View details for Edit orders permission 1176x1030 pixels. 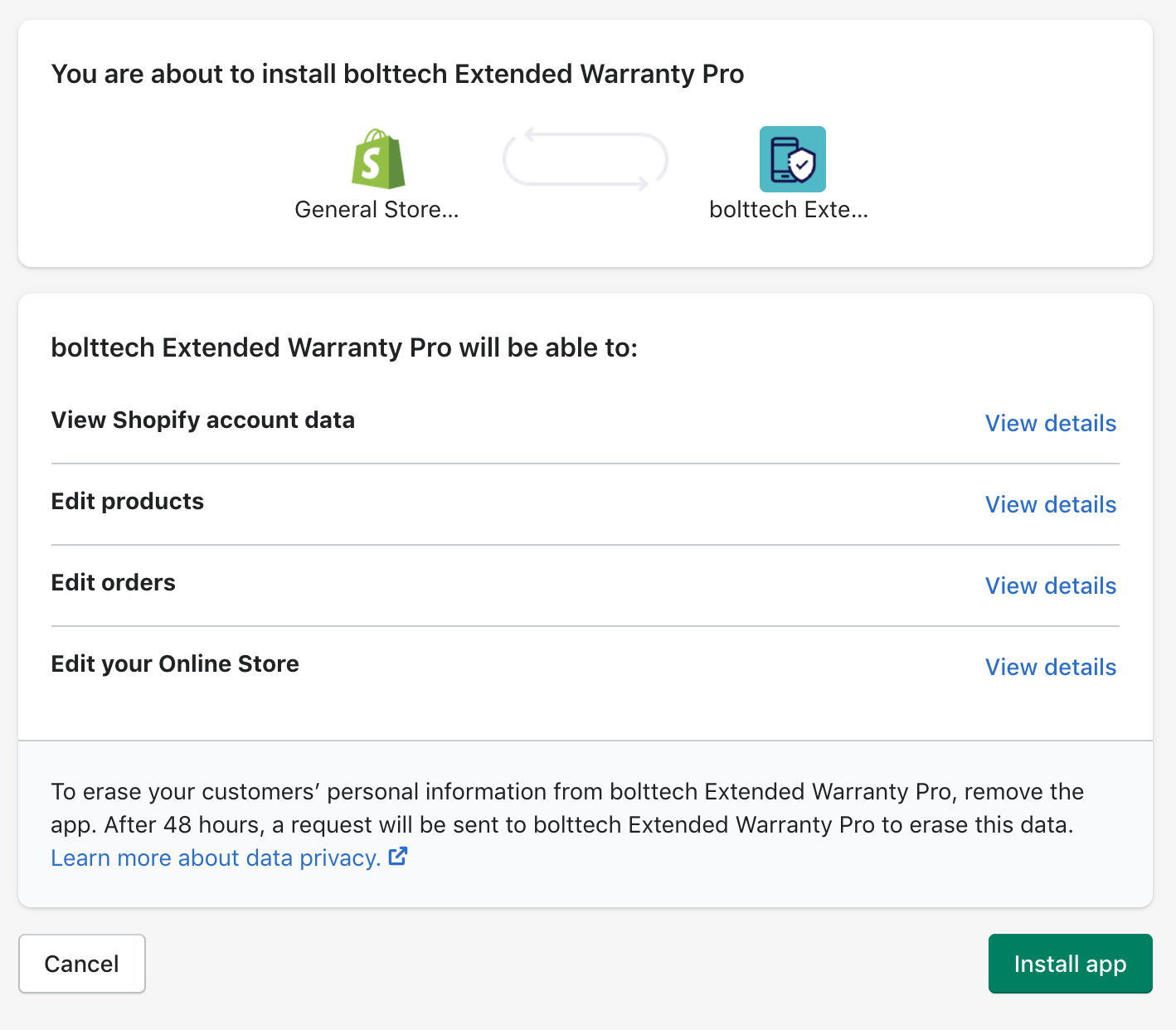point(1050,585)
